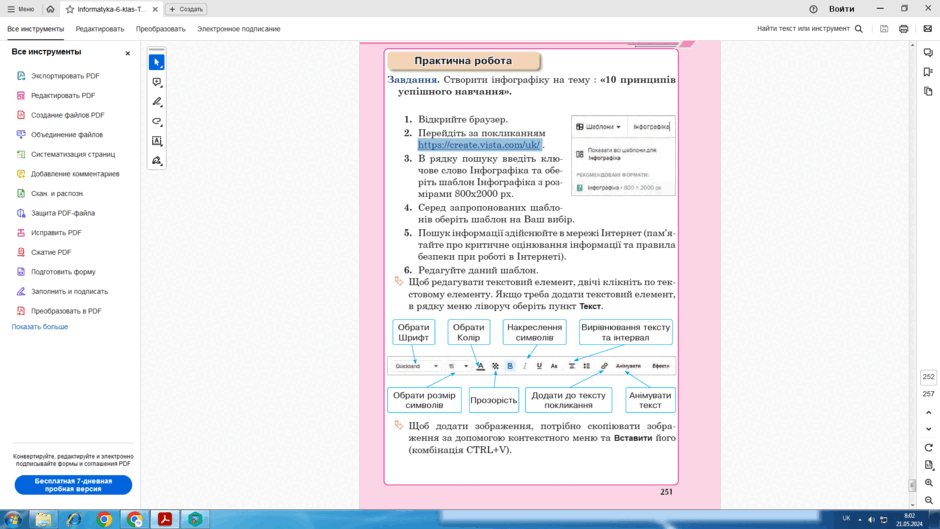940x529 pixels.
Task: Click Бесплатная 7-дневная пробная версия button
Action: [x=73, y=485]
